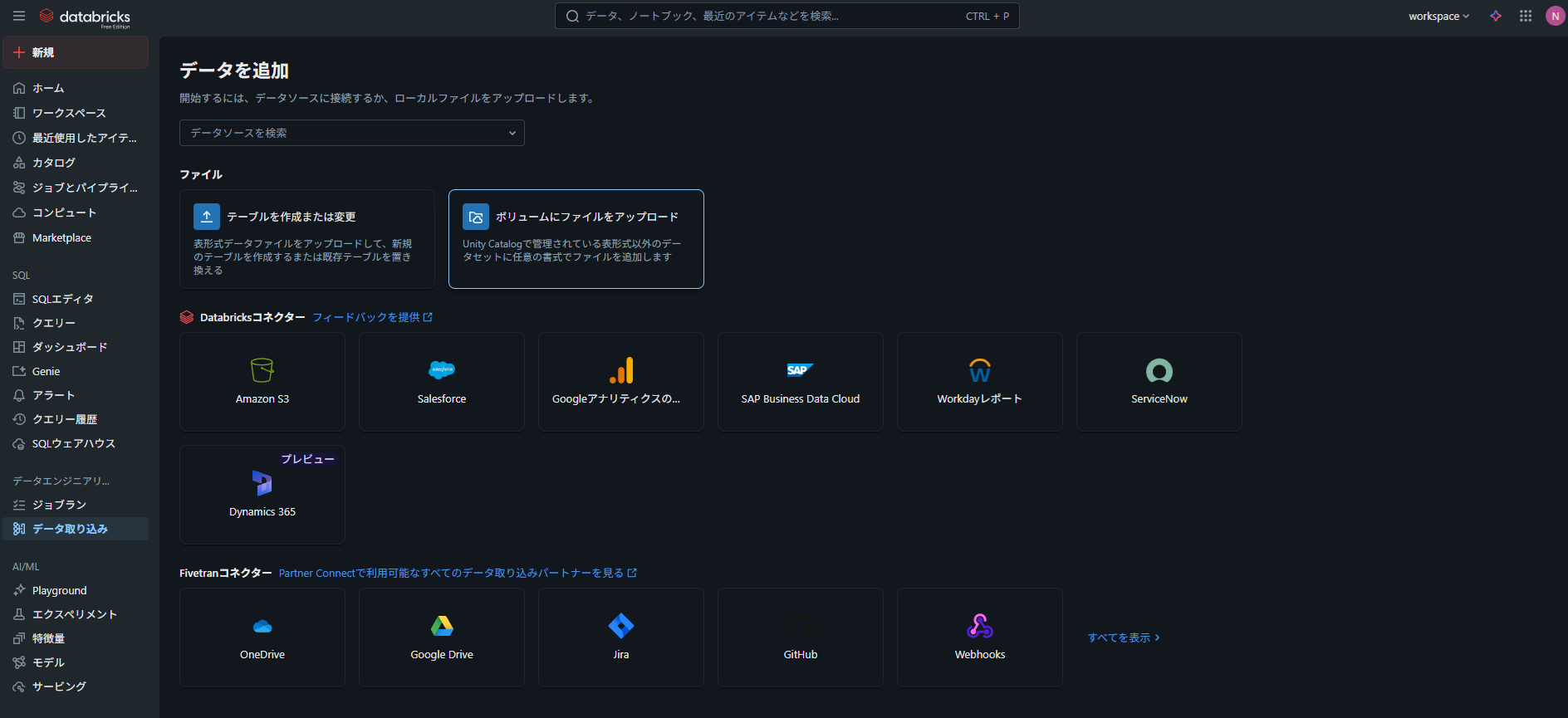This screenshot has width=1568, height=718.
Task: Select the SAP Business Data Cloud connector
Action: (x=801, y=382)
